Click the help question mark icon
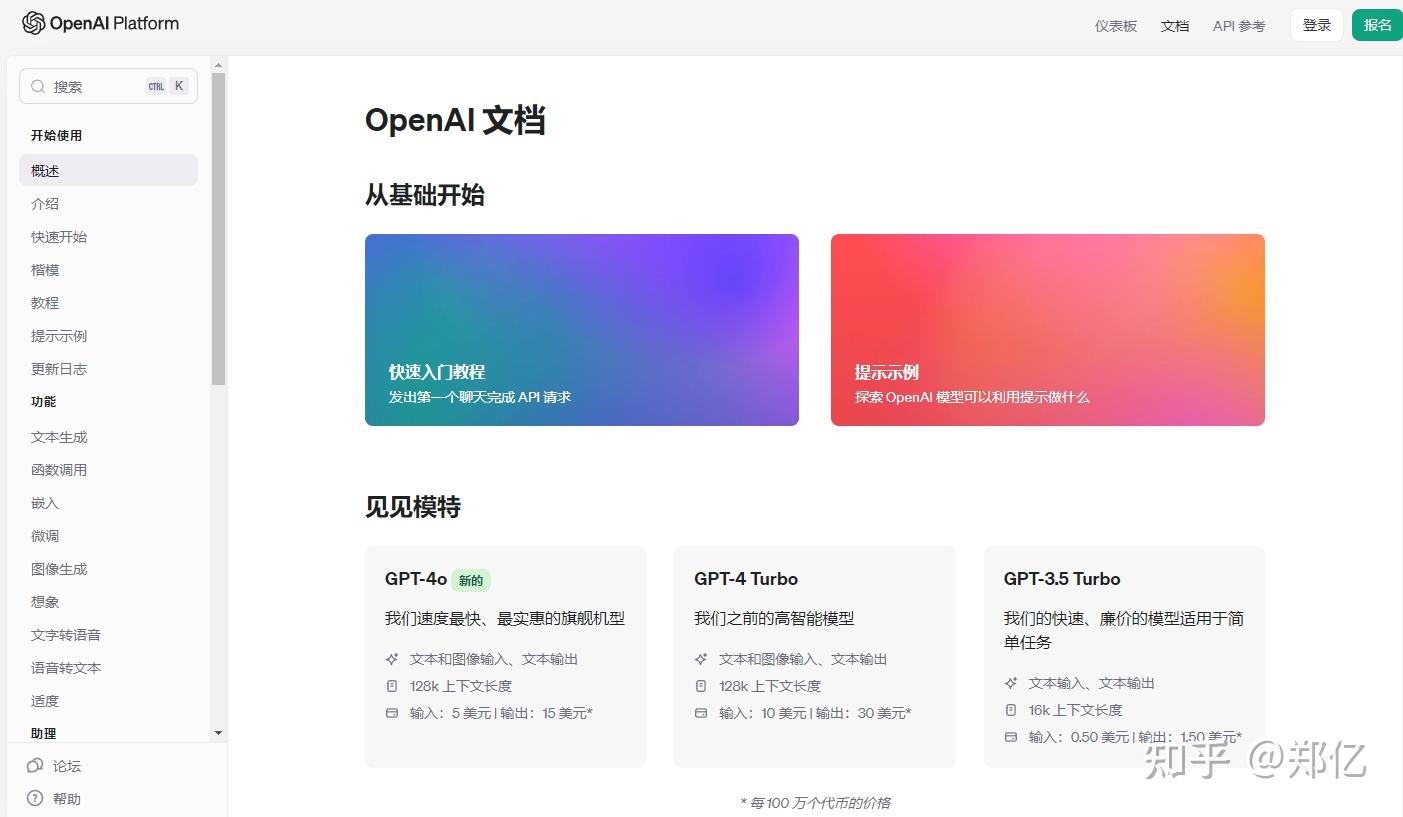 [35, 799]
